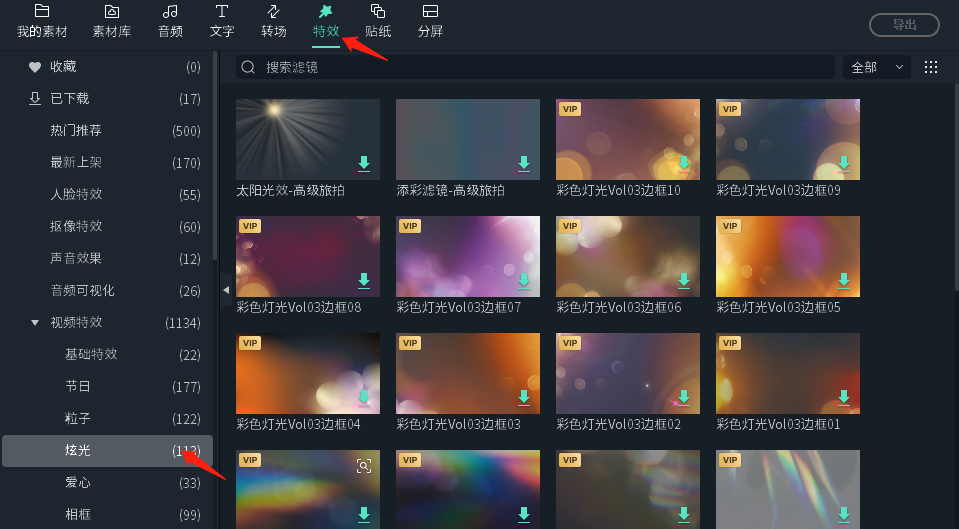Select the highlighted 炫光 subcategory
This screenshot has width=959, height=529.
[107, 451]
